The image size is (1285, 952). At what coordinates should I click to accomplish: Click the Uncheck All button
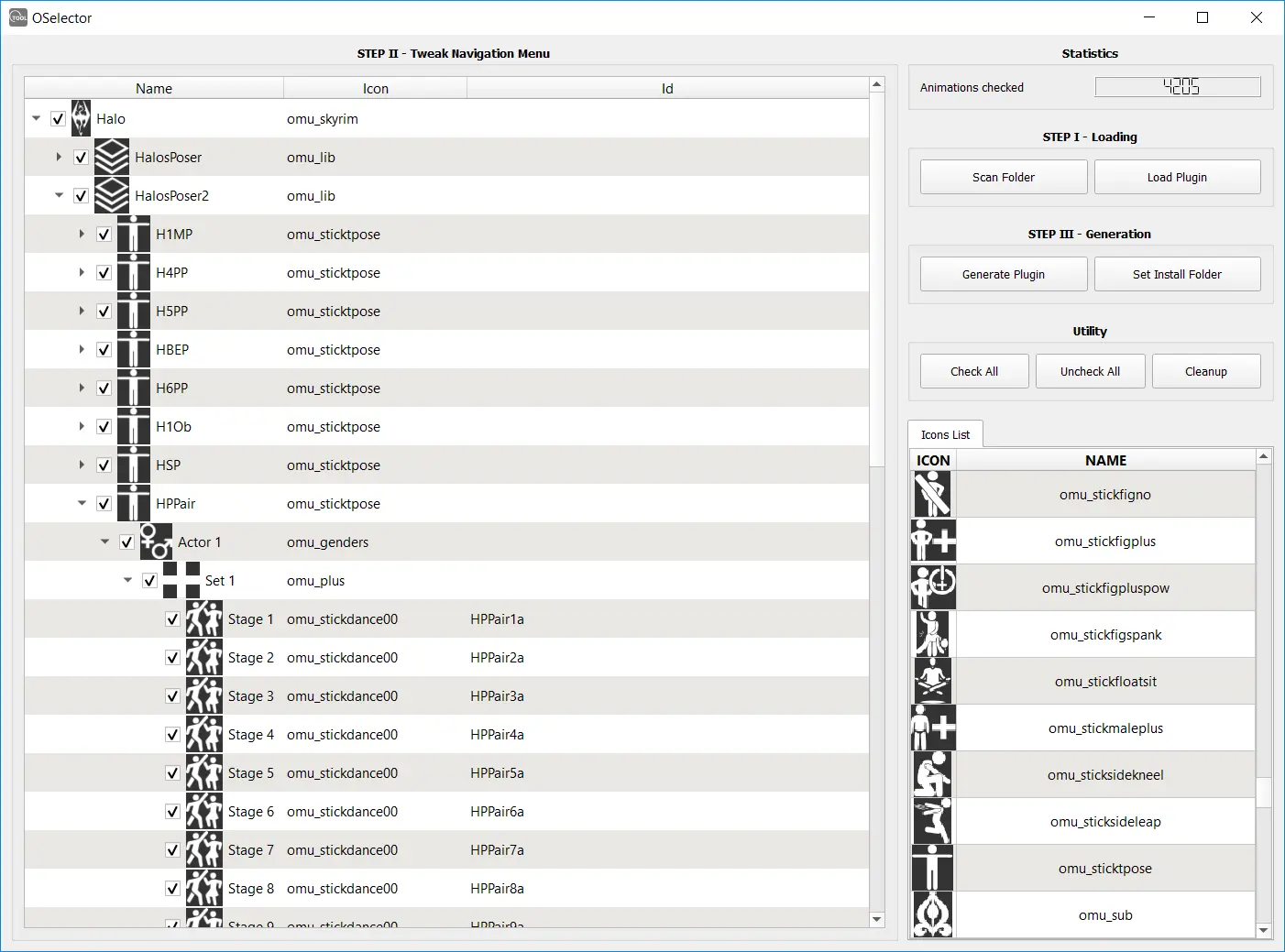1090,372
